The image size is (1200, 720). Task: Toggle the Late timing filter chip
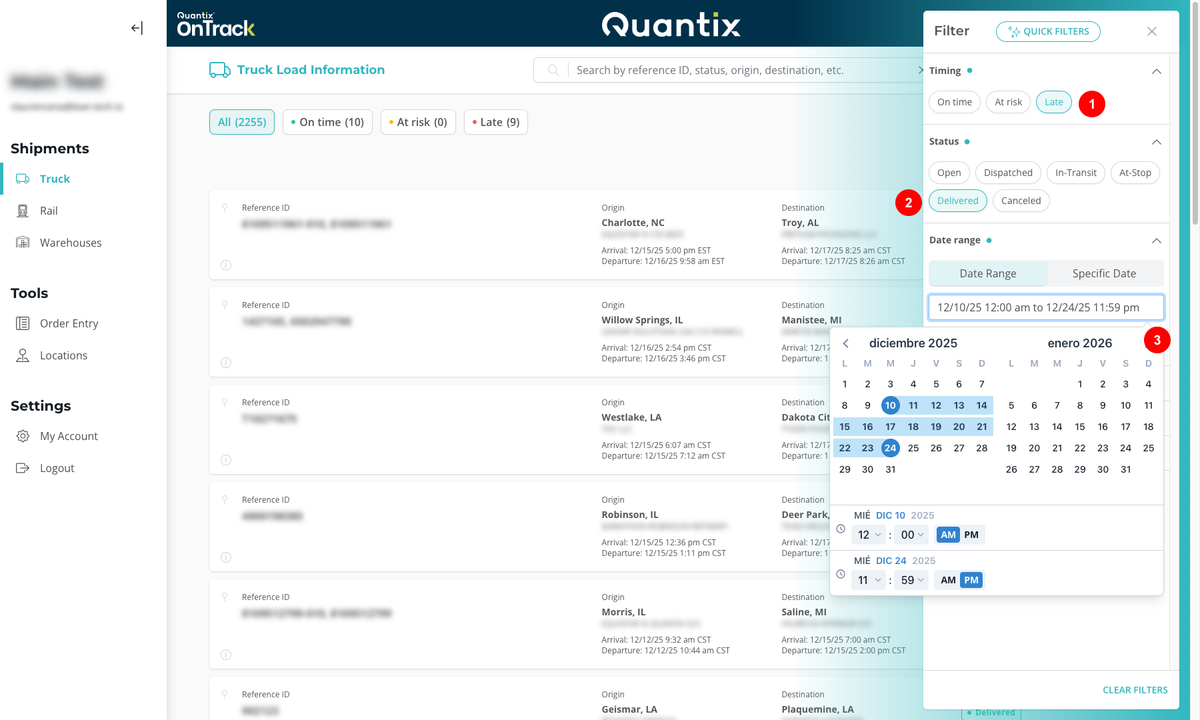1053,102
